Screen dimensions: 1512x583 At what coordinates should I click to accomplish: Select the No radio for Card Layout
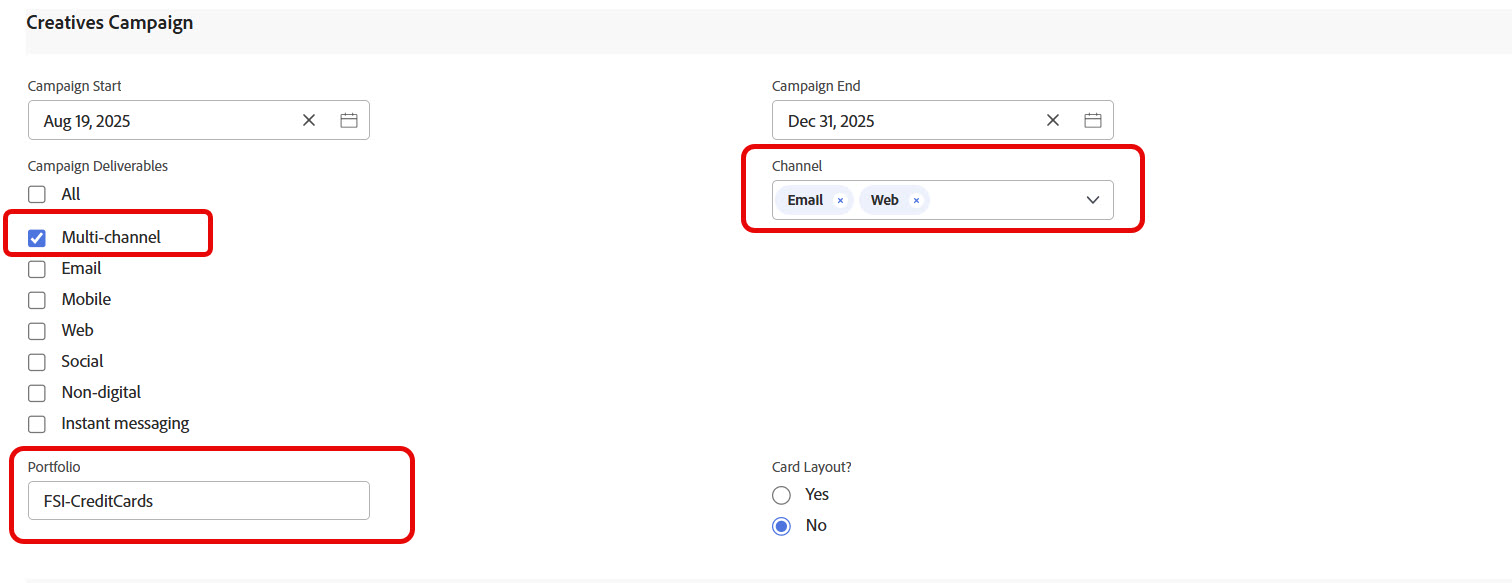coord(781,526)
